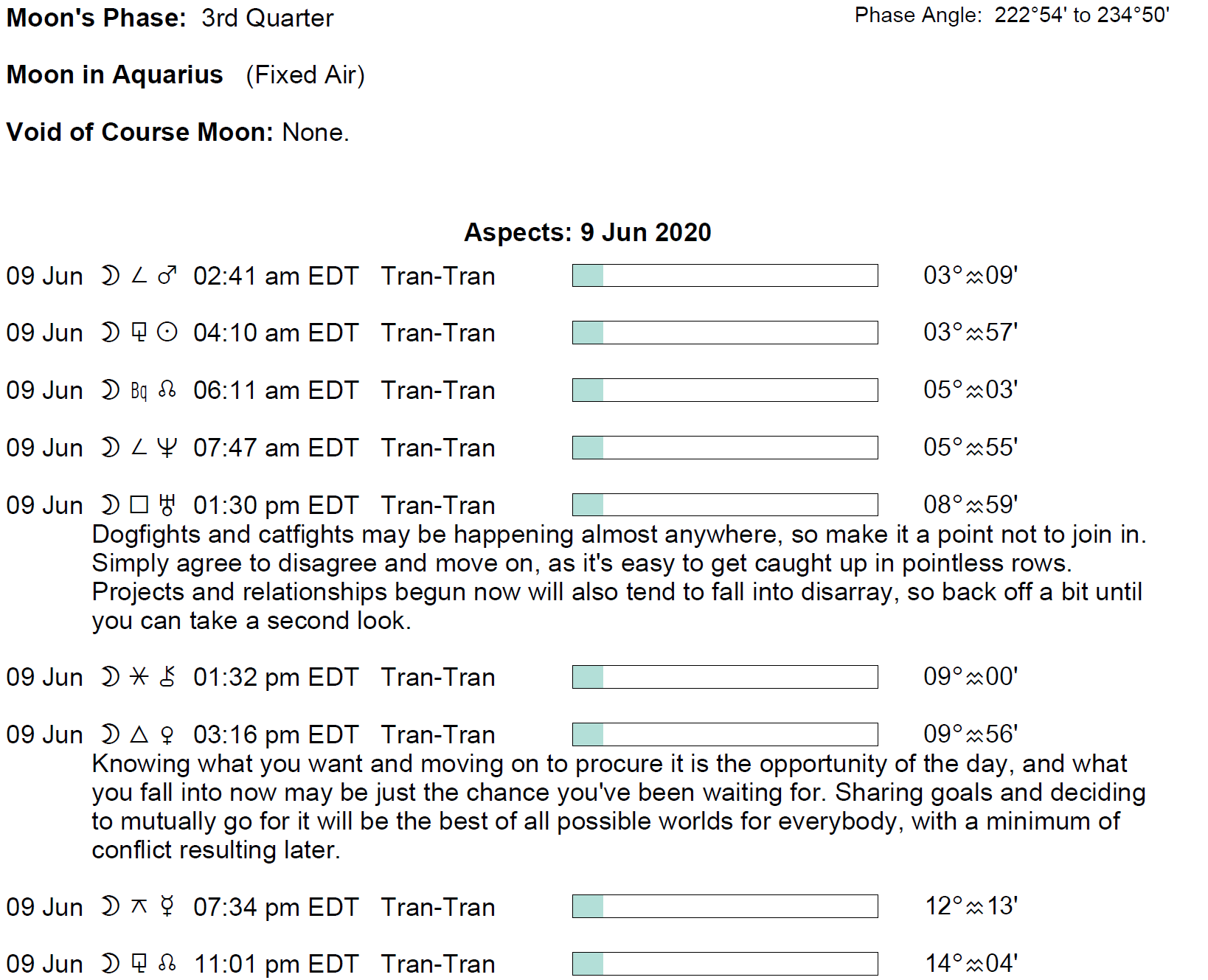1208x980 pixels.
Task: Select the Uranus glyph in the 01:30 pm row
Action: coord(167,505)
